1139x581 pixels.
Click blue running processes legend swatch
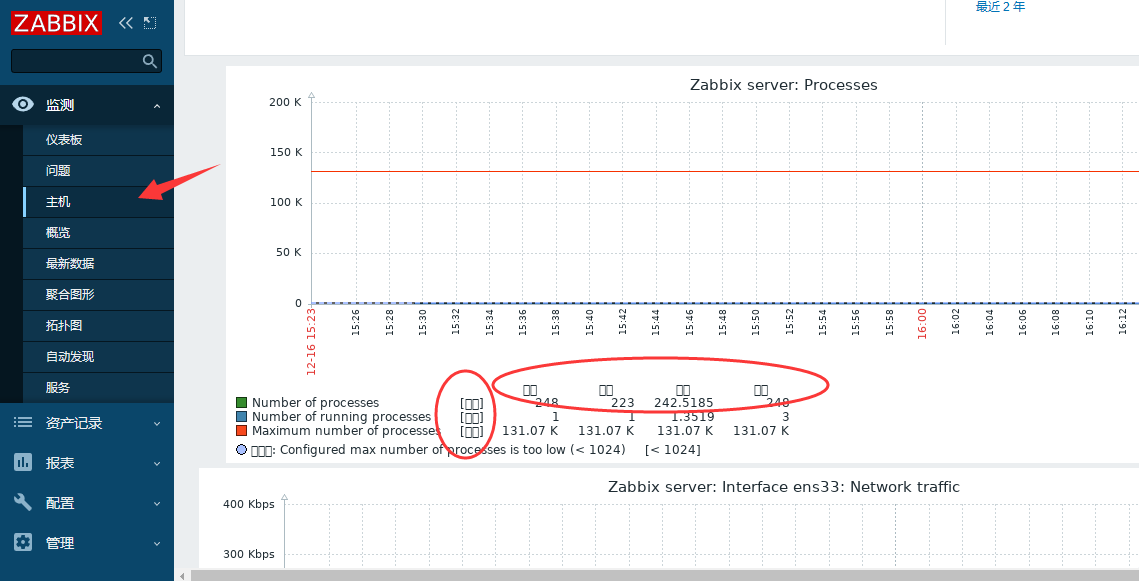(242, 417)
